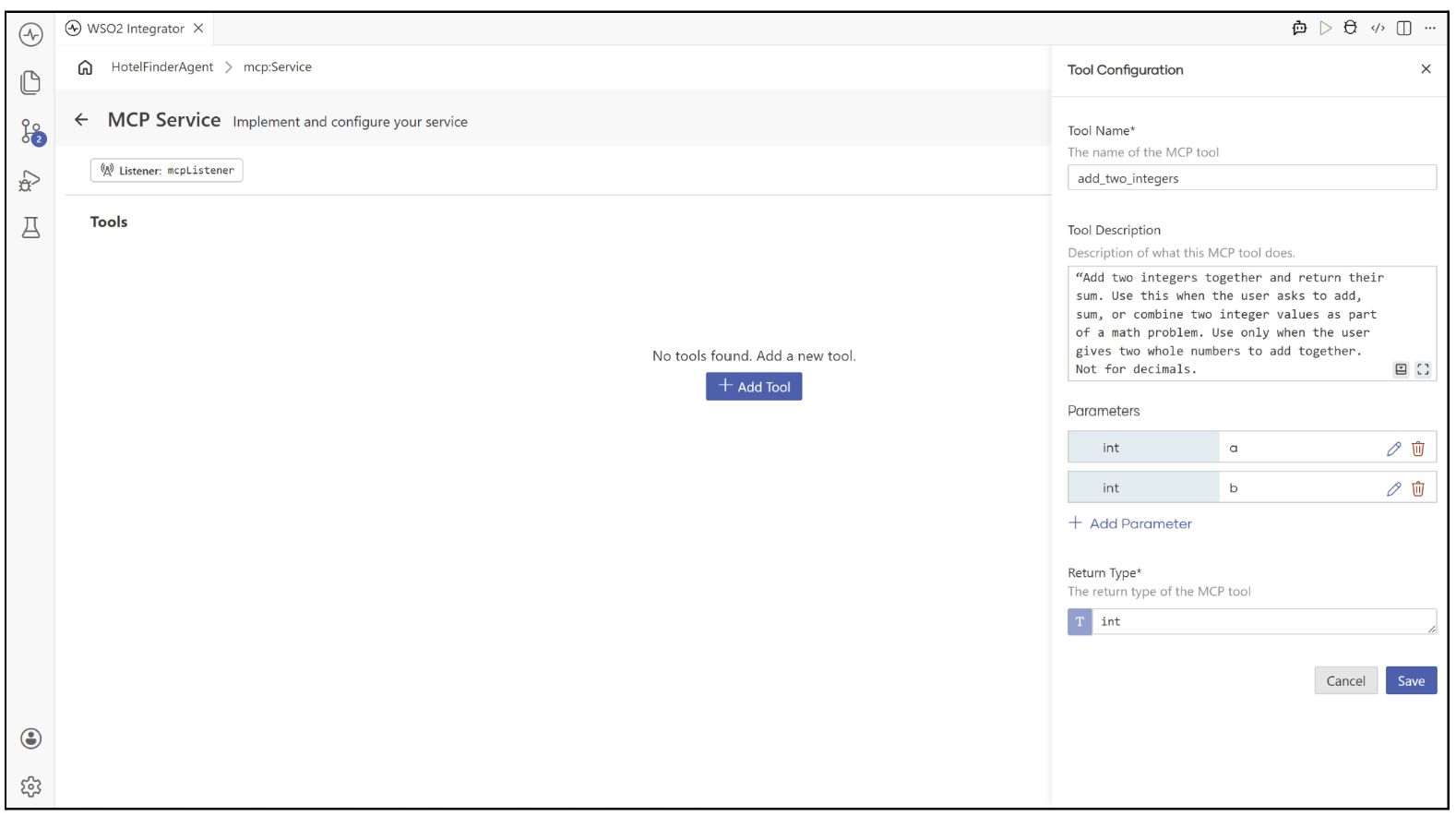Split the editor with the layout icon
This screenshot has height=816, width=1456.
point(1403,29)
